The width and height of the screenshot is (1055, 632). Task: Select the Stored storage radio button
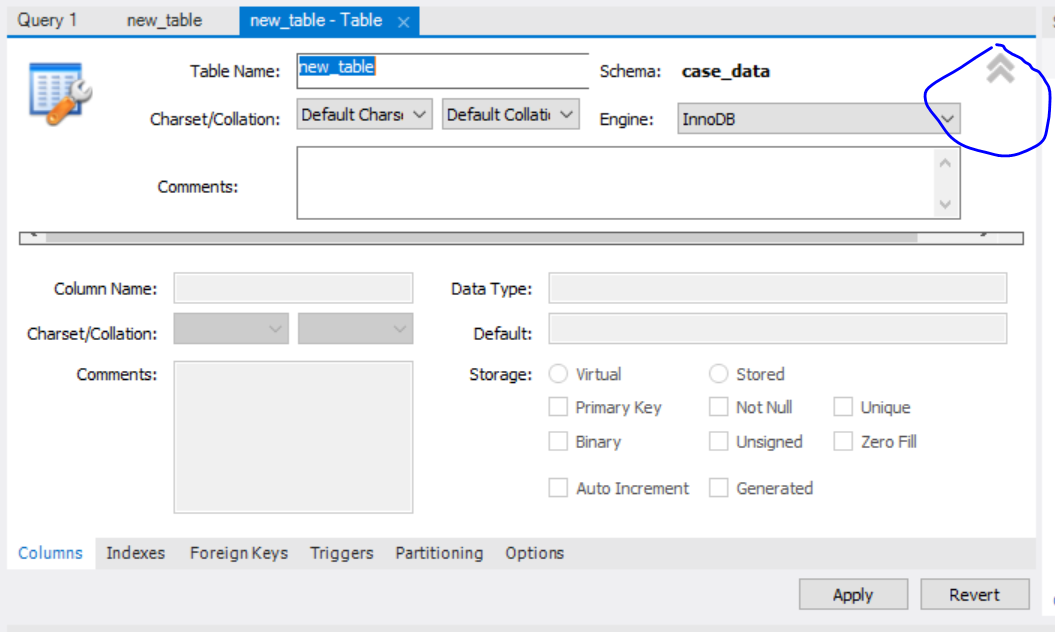717,373
